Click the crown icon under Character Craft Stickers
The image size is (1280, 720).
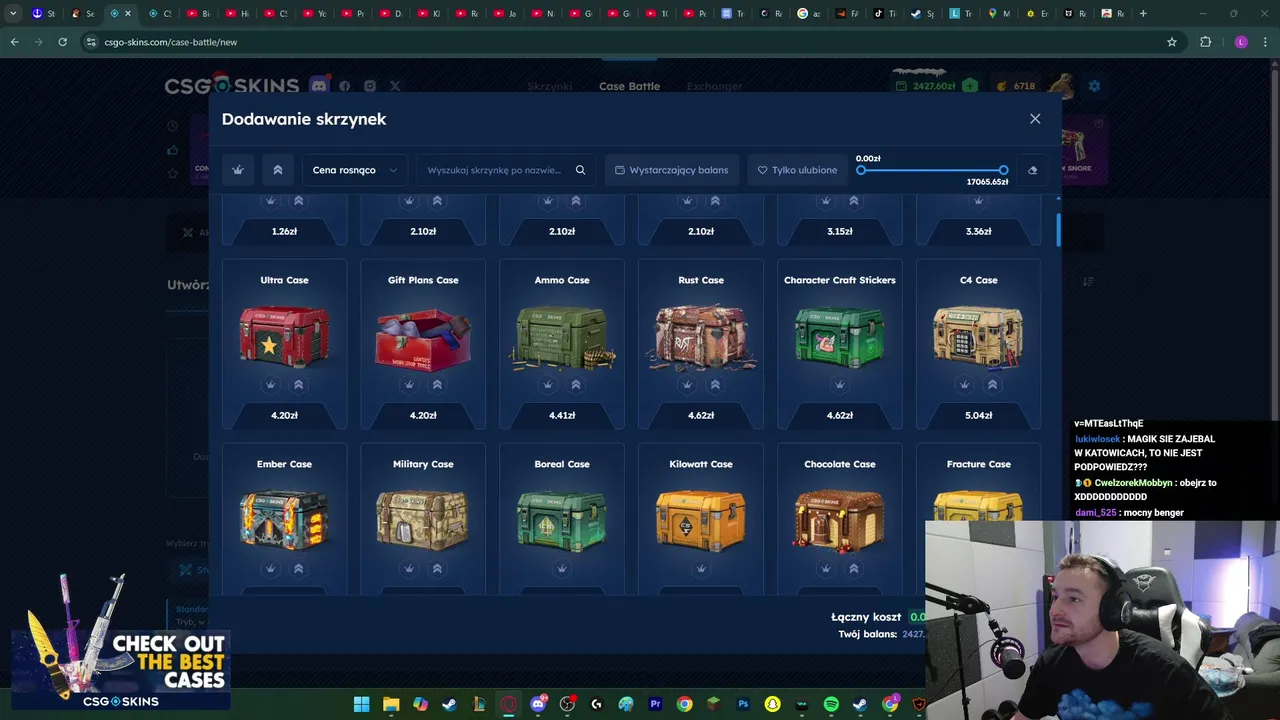[840, 385]
